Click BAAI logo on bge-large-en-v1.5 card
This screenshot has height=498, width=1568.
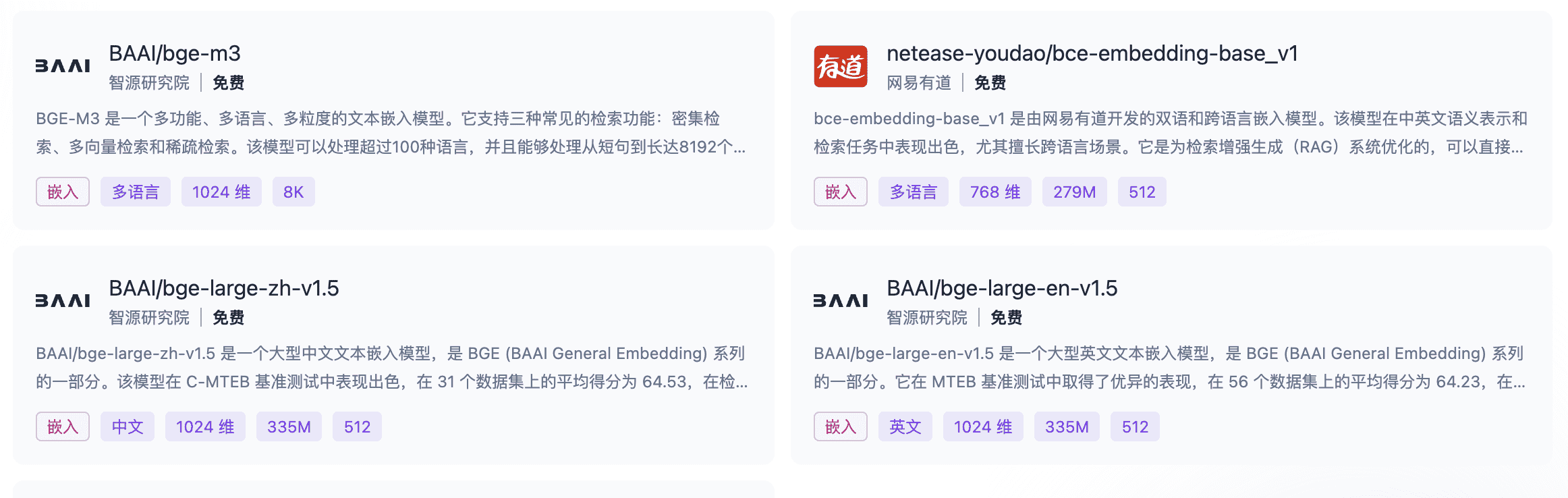click(x=840, y=301)
